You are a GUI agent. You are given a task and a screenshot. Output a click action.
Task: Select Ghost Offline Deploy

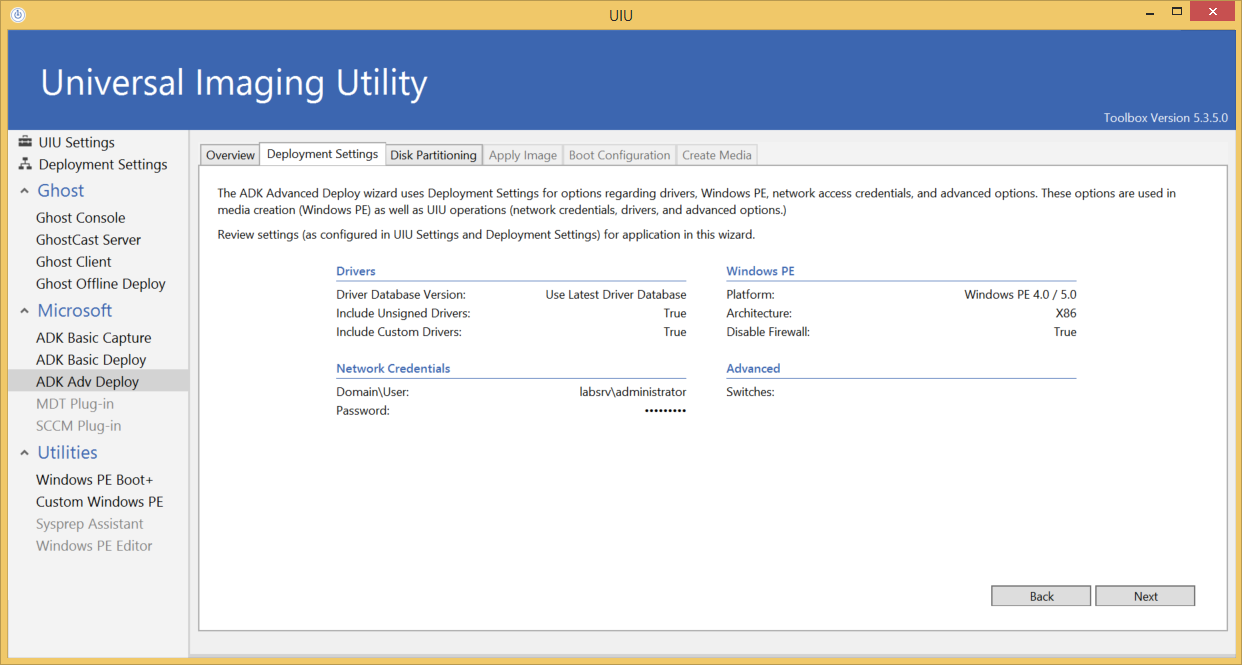[101, 284]
